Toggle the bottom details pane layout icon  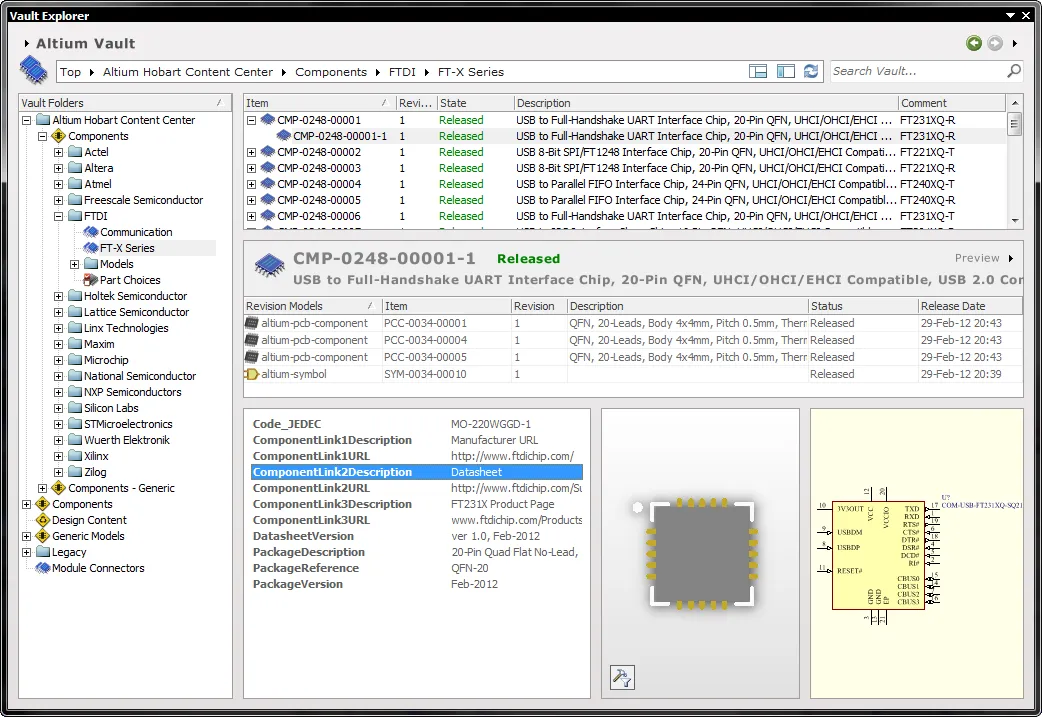tap(759, 71)
